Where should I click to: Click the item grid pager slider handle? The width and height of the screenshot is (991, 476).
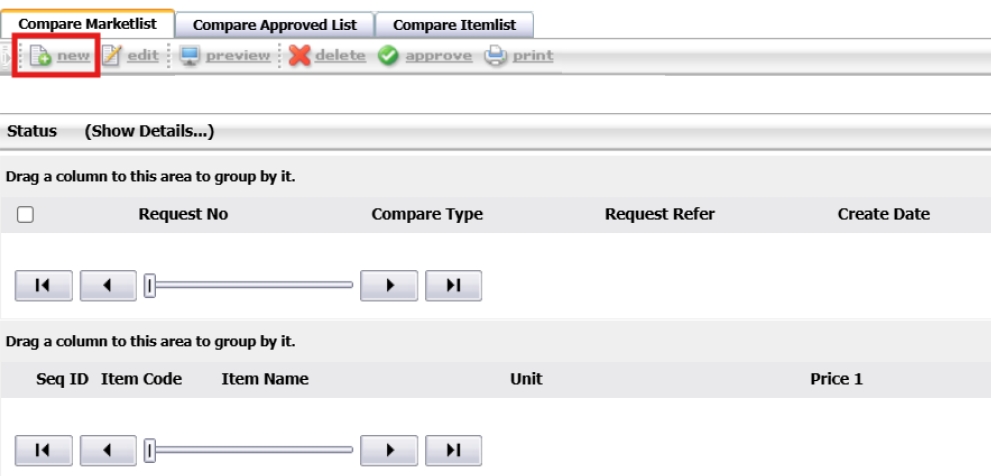click(150, 450)
